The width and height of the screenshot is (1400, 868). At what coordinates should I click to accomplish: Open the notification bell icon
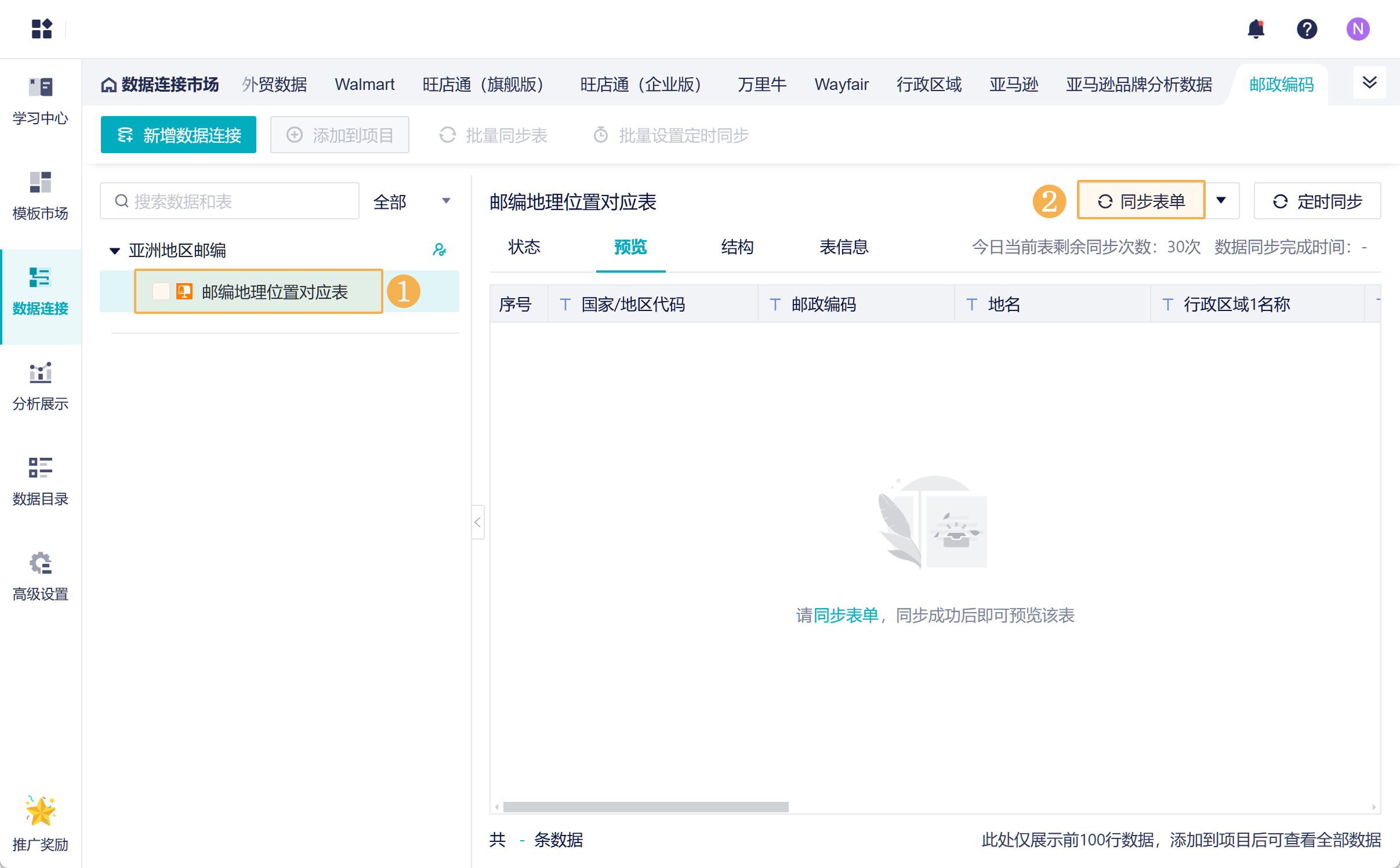coord(1256,29)
